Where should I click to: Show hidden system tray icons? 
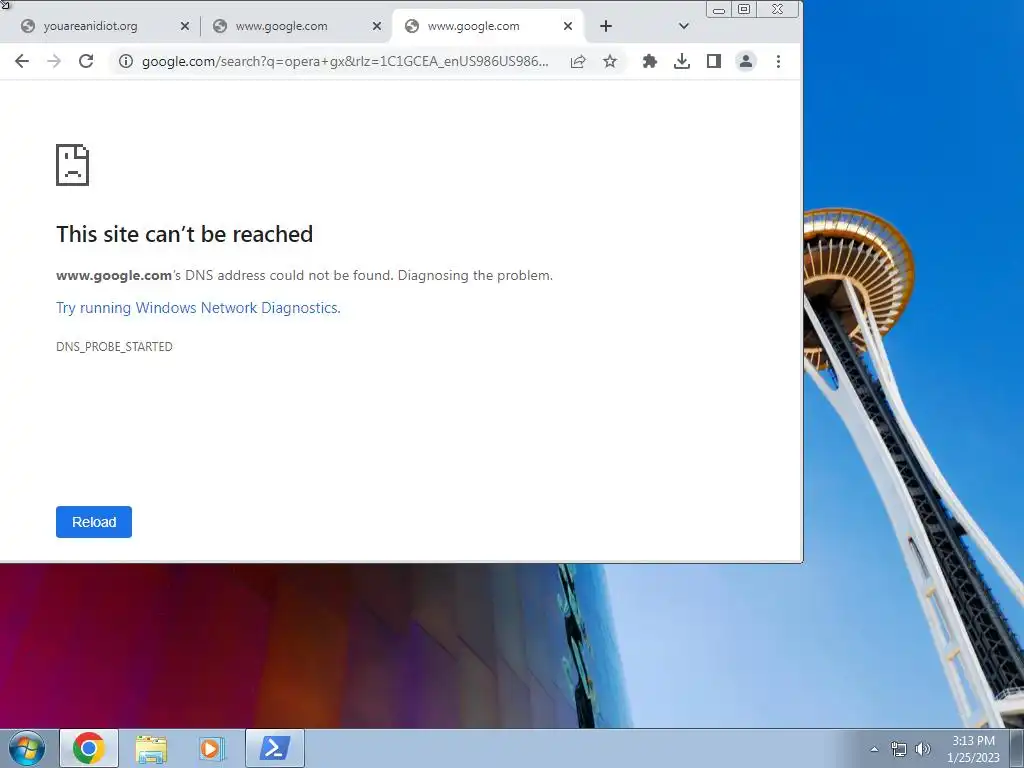tap(874, 749)
